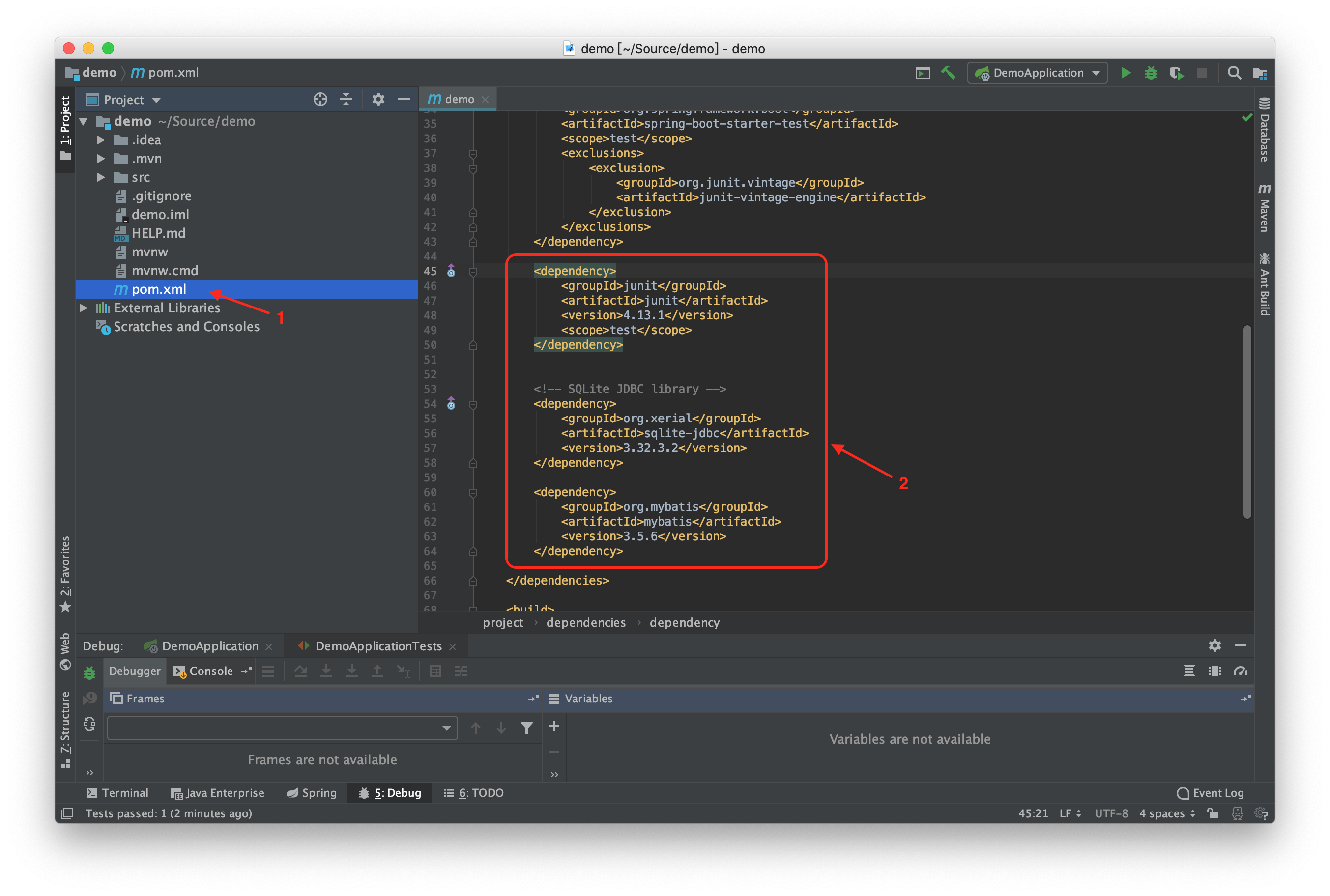The image size is (1330, 896).
Task: Open the Maven side tool window
Action: (1264, 207)
